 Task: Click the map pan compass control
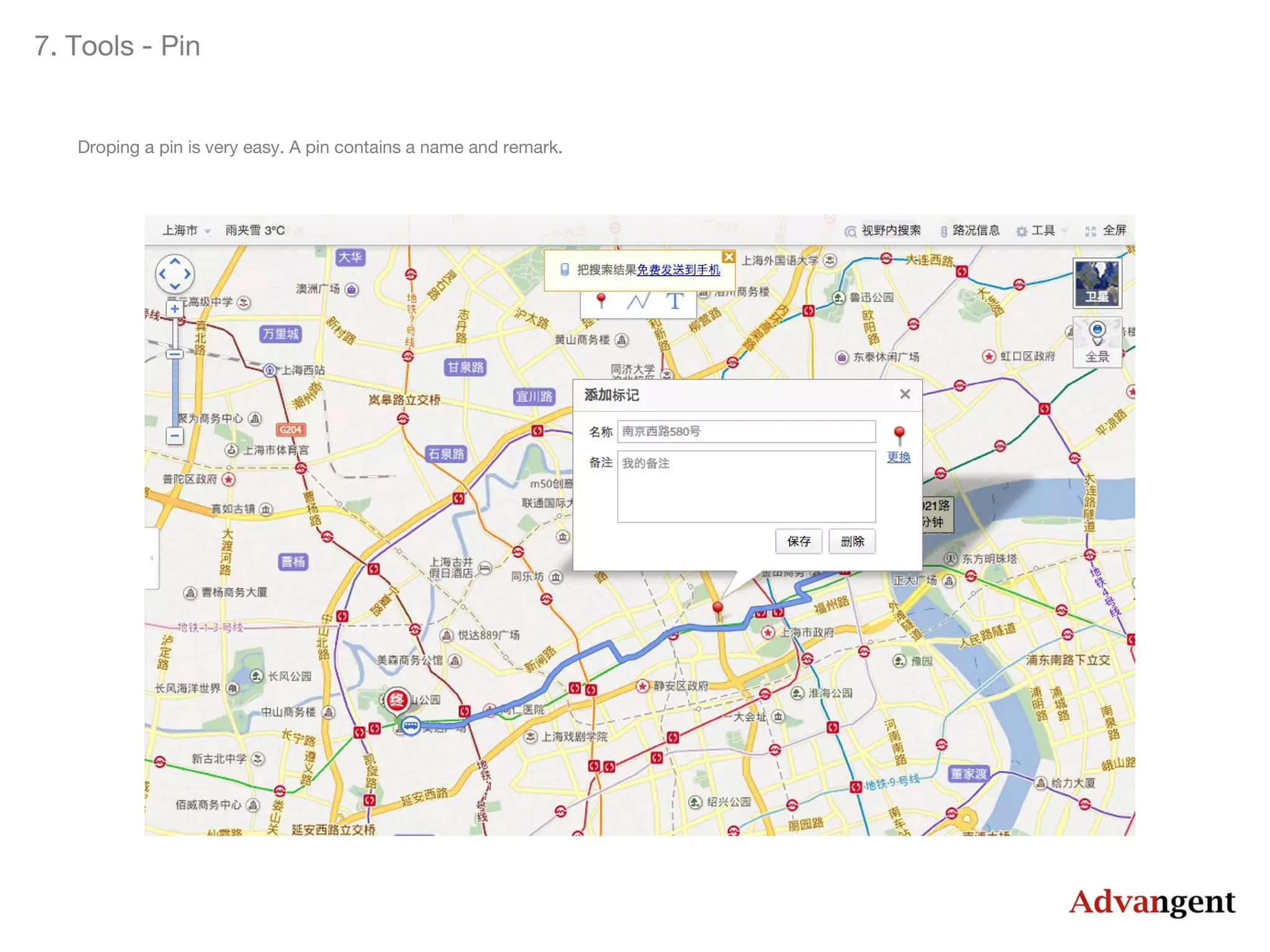pos(175,274)
